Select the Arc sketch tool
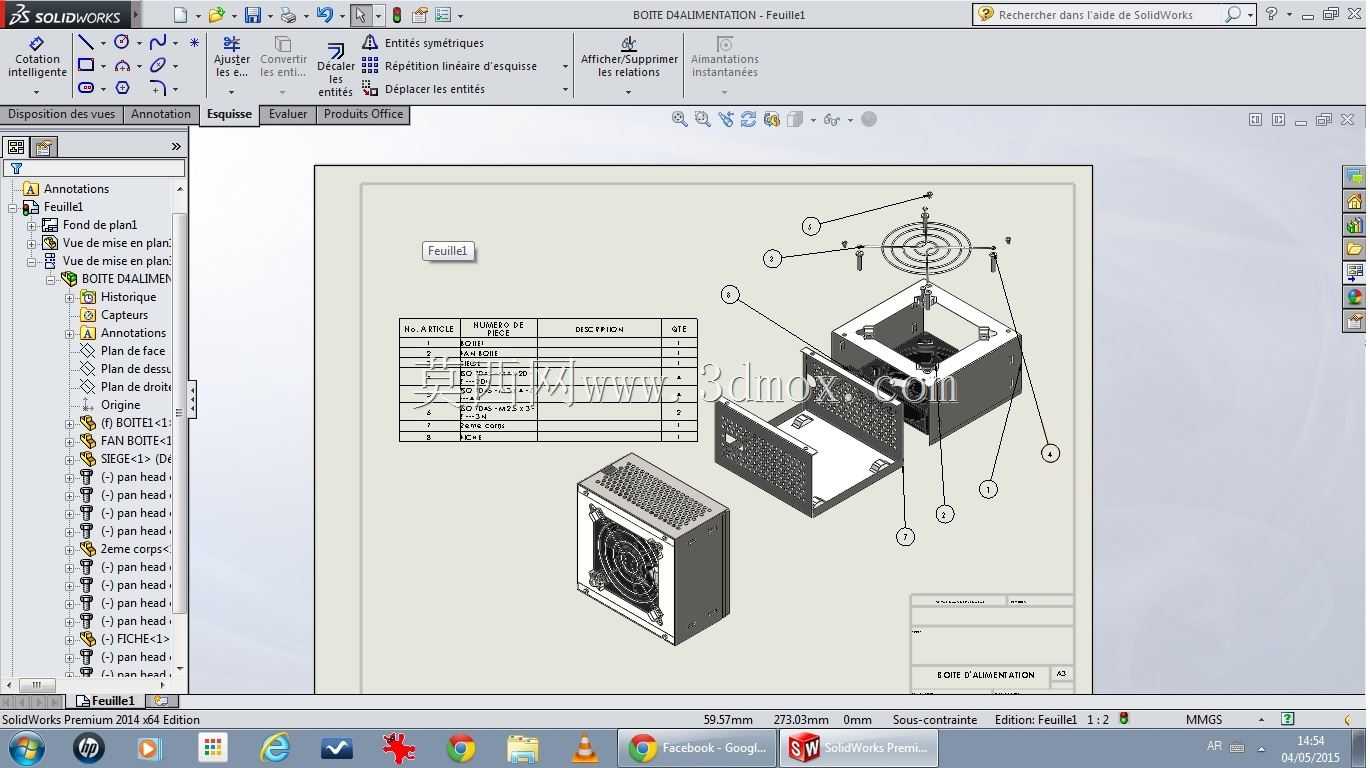 coord(122,65)
